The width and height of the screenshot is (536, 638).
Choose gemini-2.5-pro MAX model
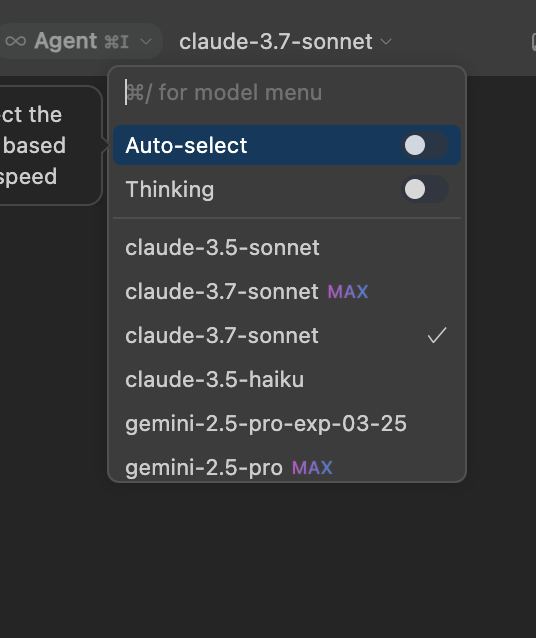287,467
